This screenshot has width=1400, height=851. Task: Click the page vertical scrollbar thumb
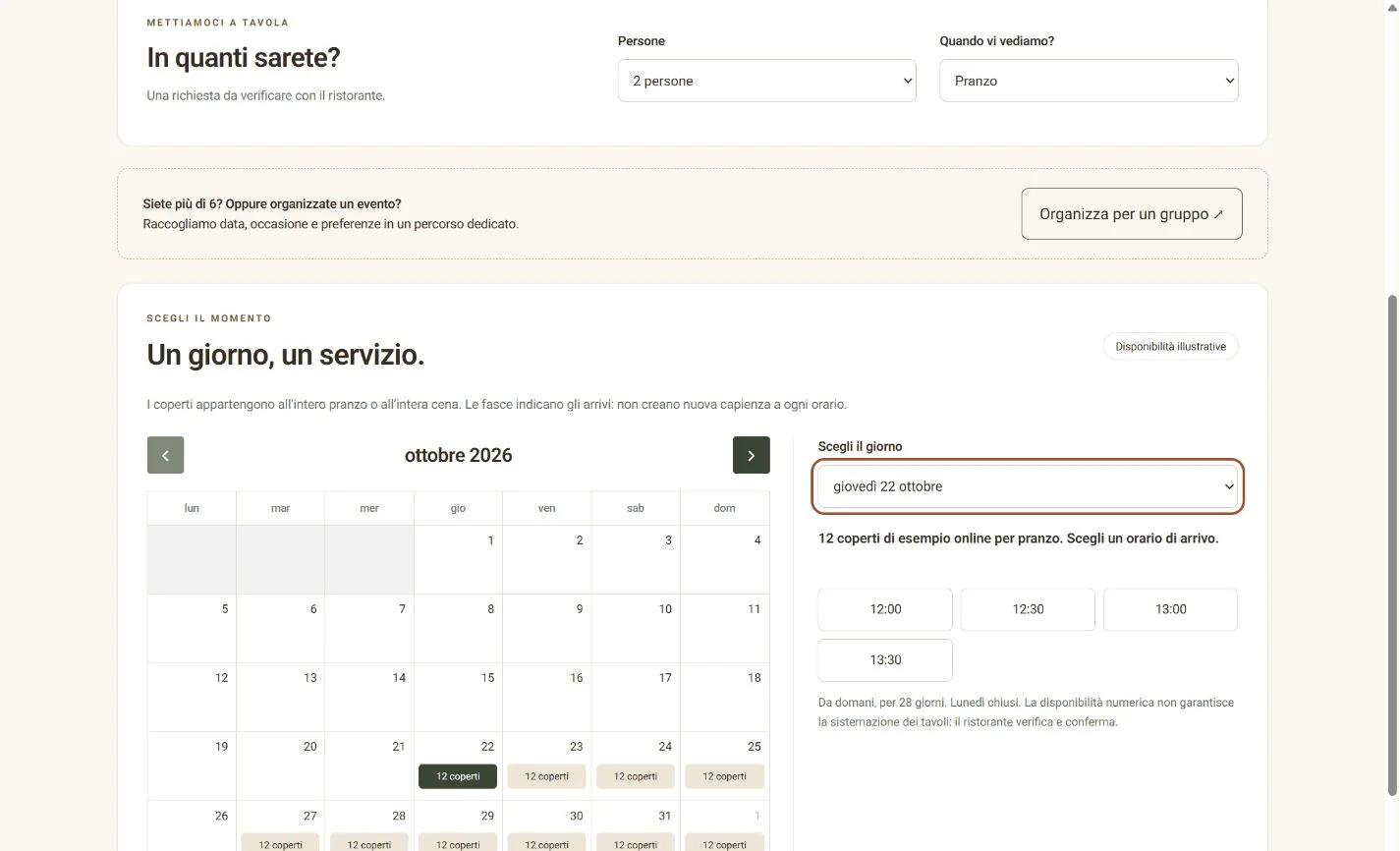point(1391,544)
